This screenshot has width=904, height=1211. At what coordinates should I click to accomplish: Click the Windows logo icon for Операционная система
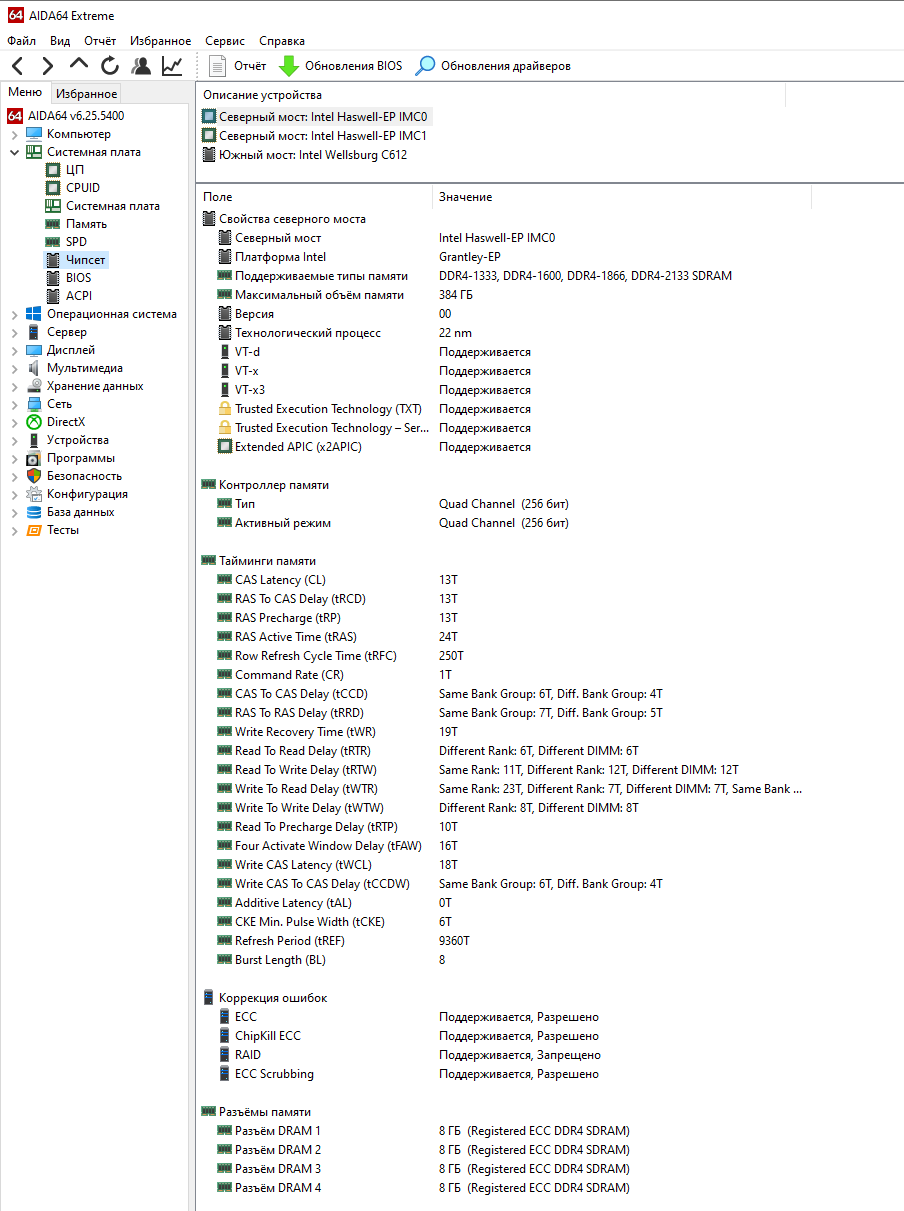pyautogui.click(x=34, y=314)
